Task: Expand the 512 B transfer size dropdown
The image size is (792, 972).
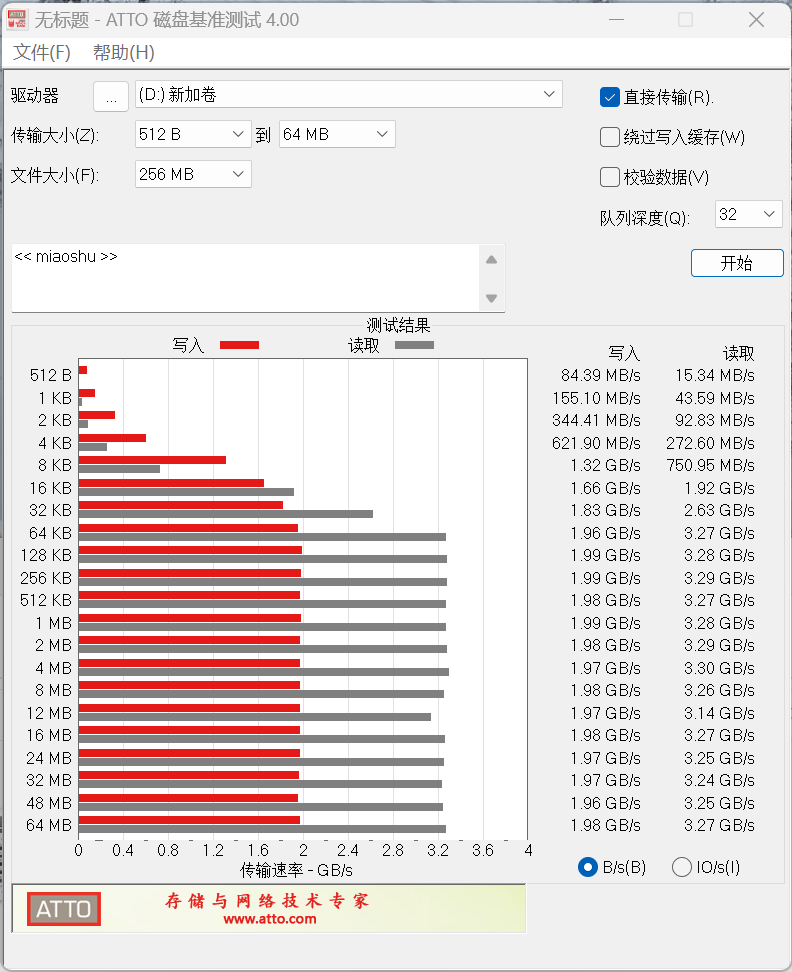Action: click(x=239, y=134)
